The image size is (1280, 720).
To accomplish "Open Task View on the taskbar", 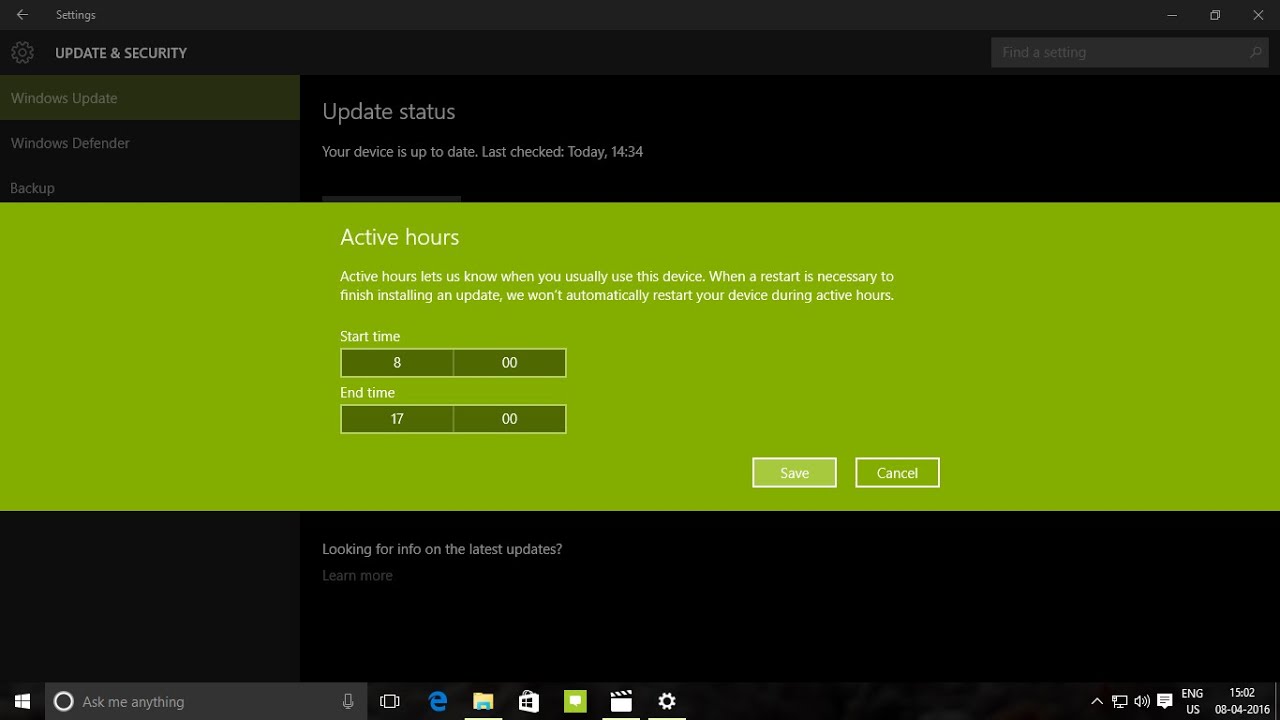I will (x=390, y=701).
